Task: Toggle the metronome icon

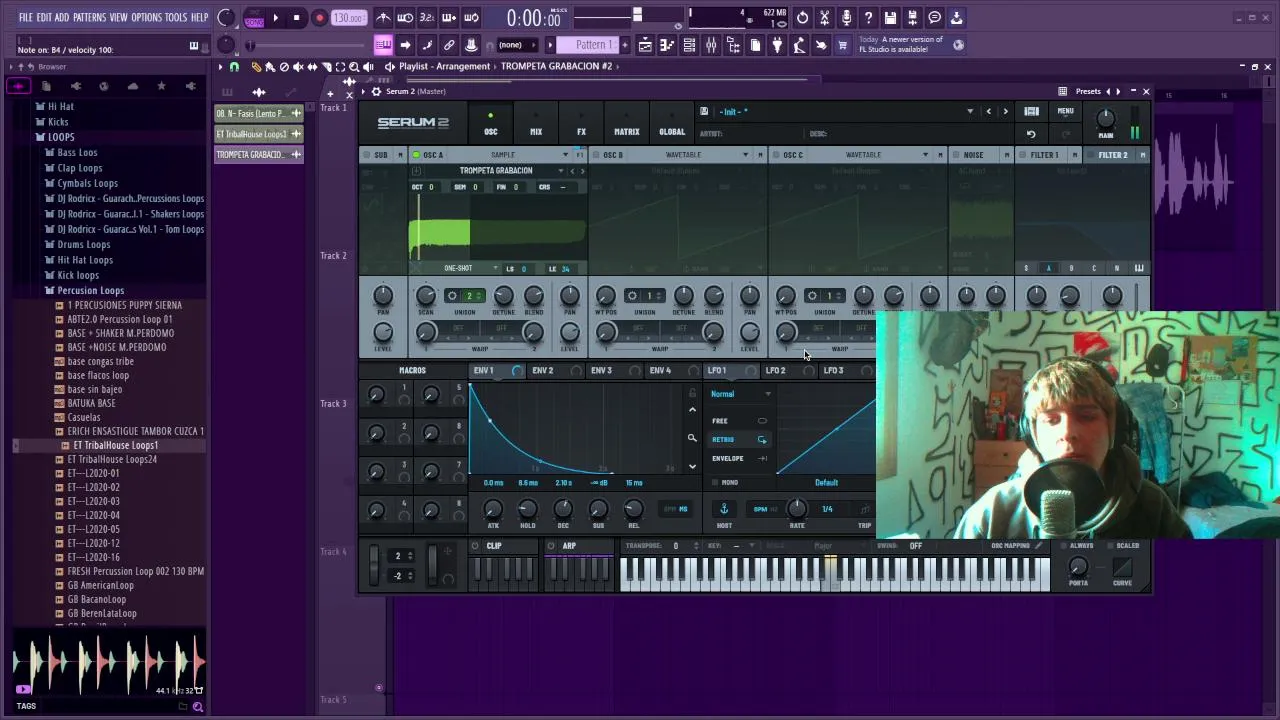Action: [x=383, y=18]
